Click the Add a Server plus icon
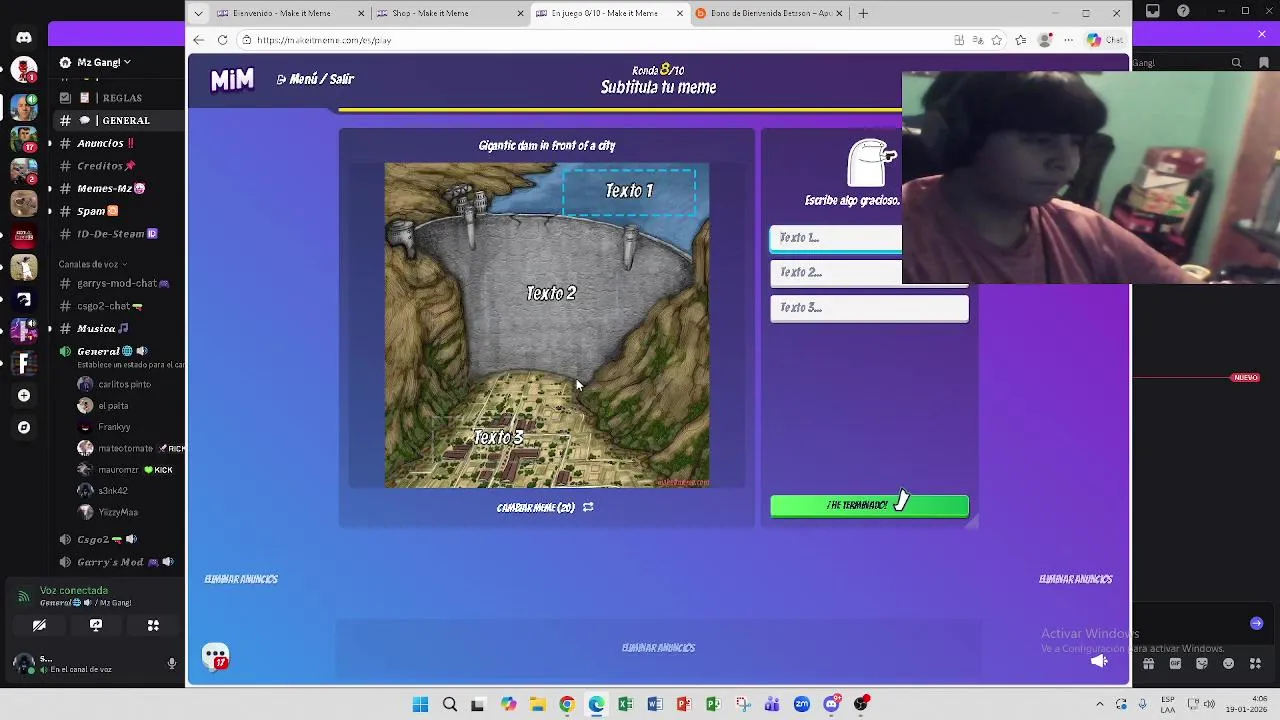The width and height of the screenshot is (1280, 720). click(24, 395)
